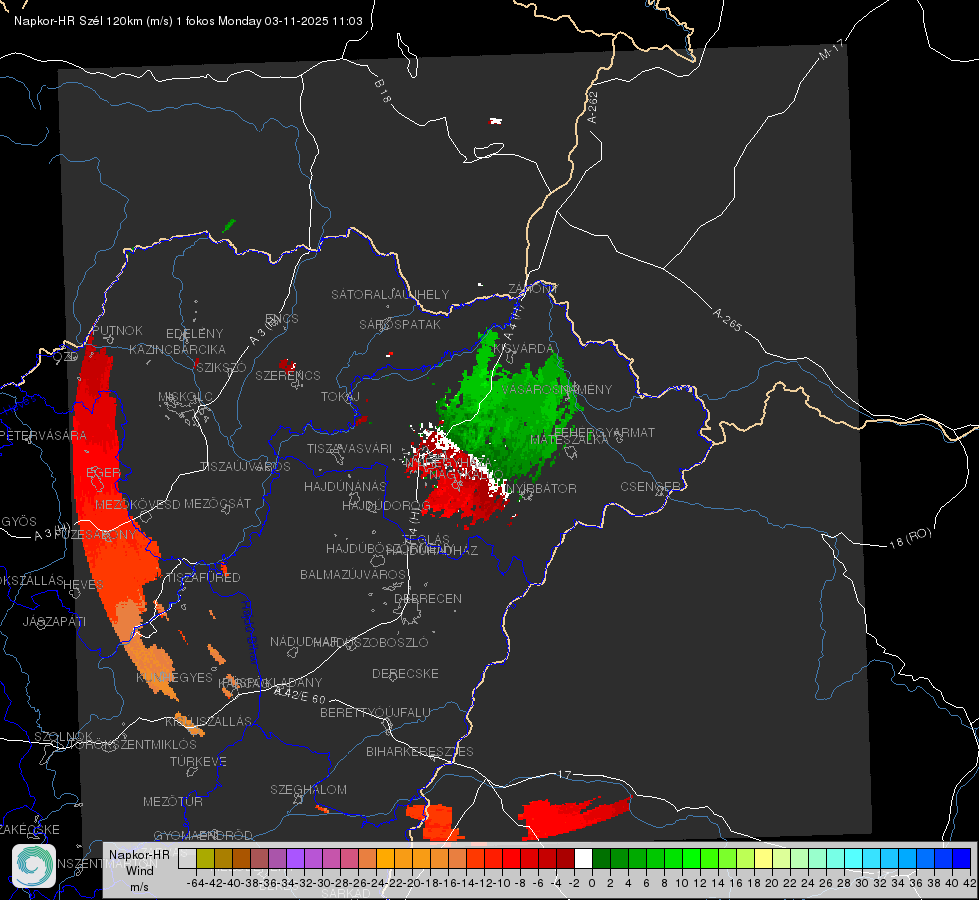
Task: Choose the dark blue swatch between 40 and 42
Action: (x=962, y=859)
